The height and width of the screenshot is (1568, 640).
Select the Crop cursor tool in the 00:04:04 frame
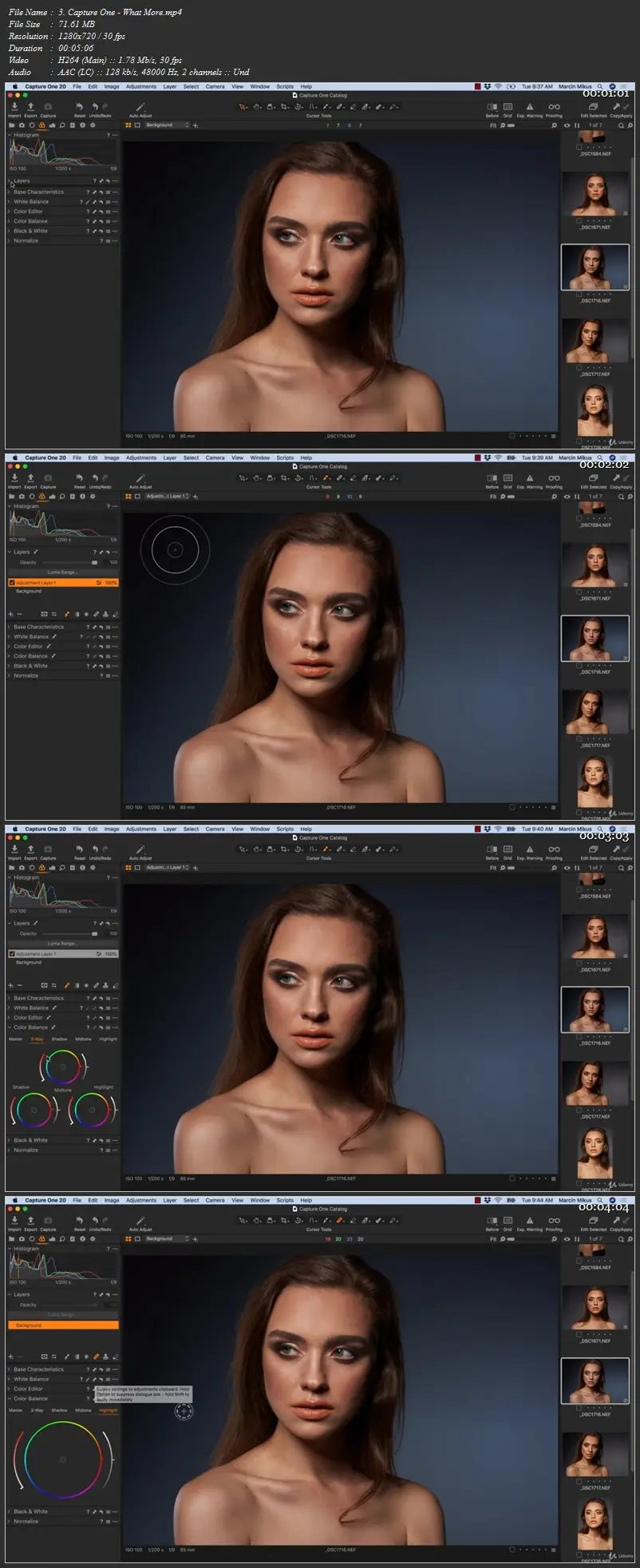tap(284, 1220)
